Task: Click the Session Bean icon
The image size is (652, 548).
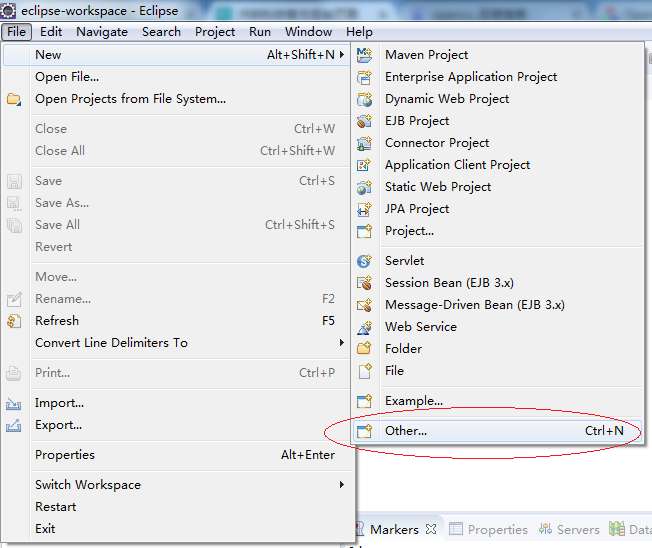Action: tap(364, 283)
